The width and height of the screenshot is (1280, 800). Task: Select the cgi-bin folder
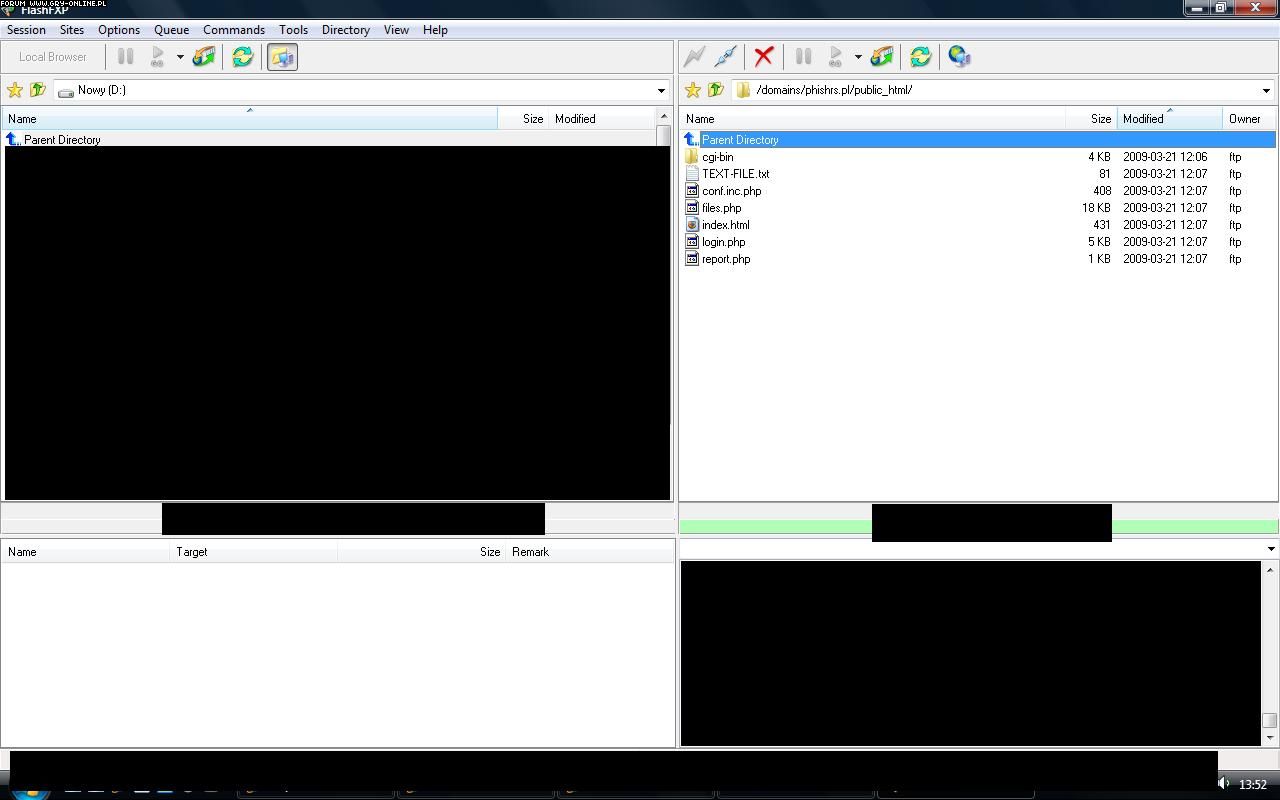(717, 157)
